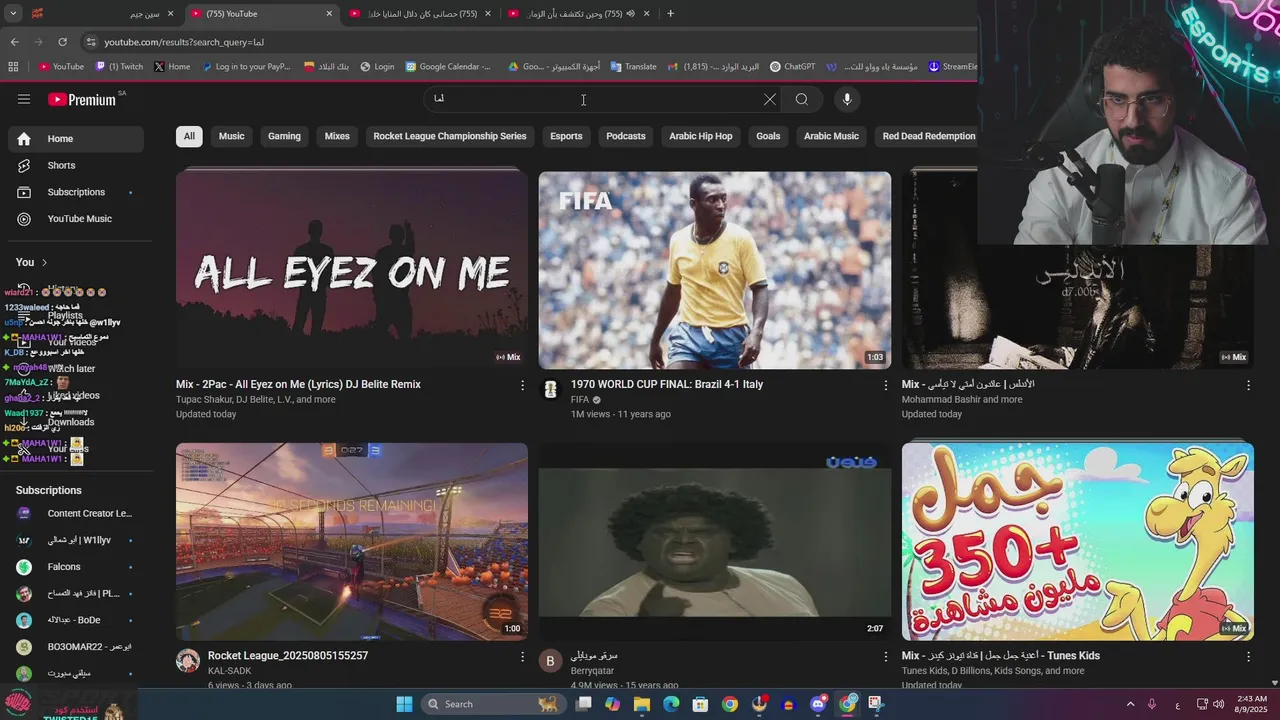Image resolution: width=1280 pixels, height=720 pixels.
Task: Play the Pelé World Cup thumbnail
Action: 715,270
